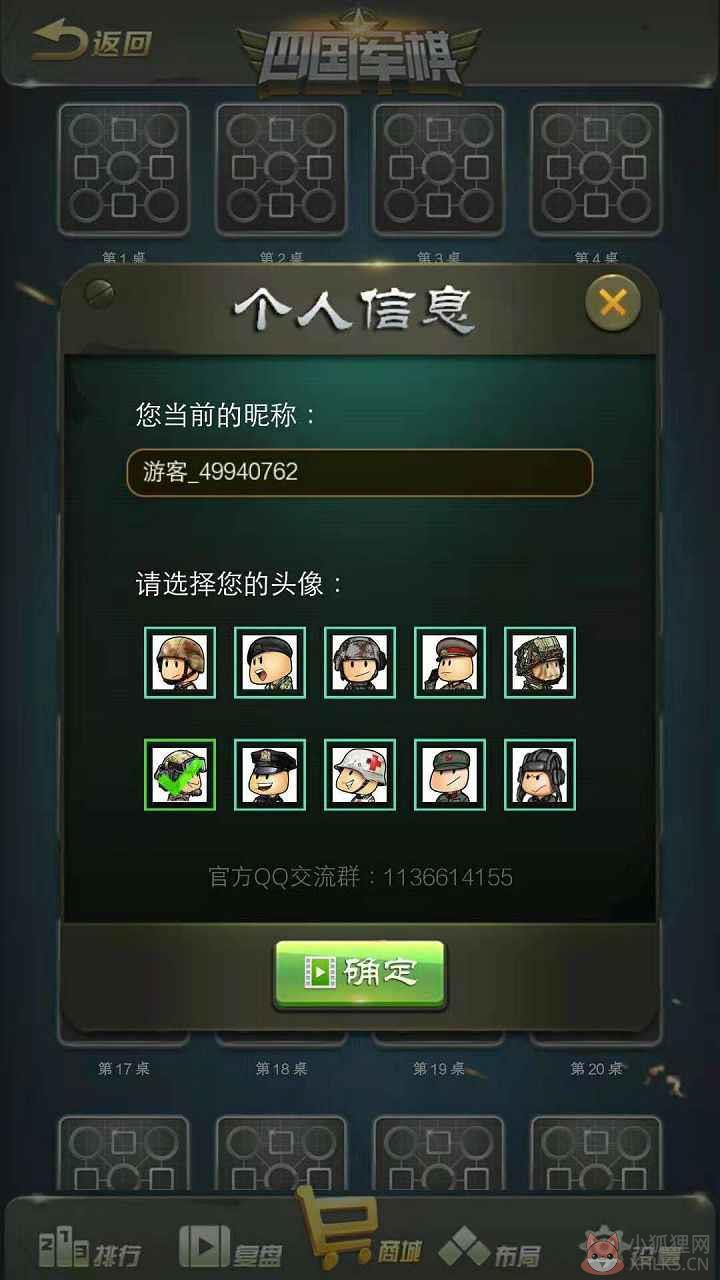Go back using the 返回 button

pyautogui.click(x=91, y=42)
